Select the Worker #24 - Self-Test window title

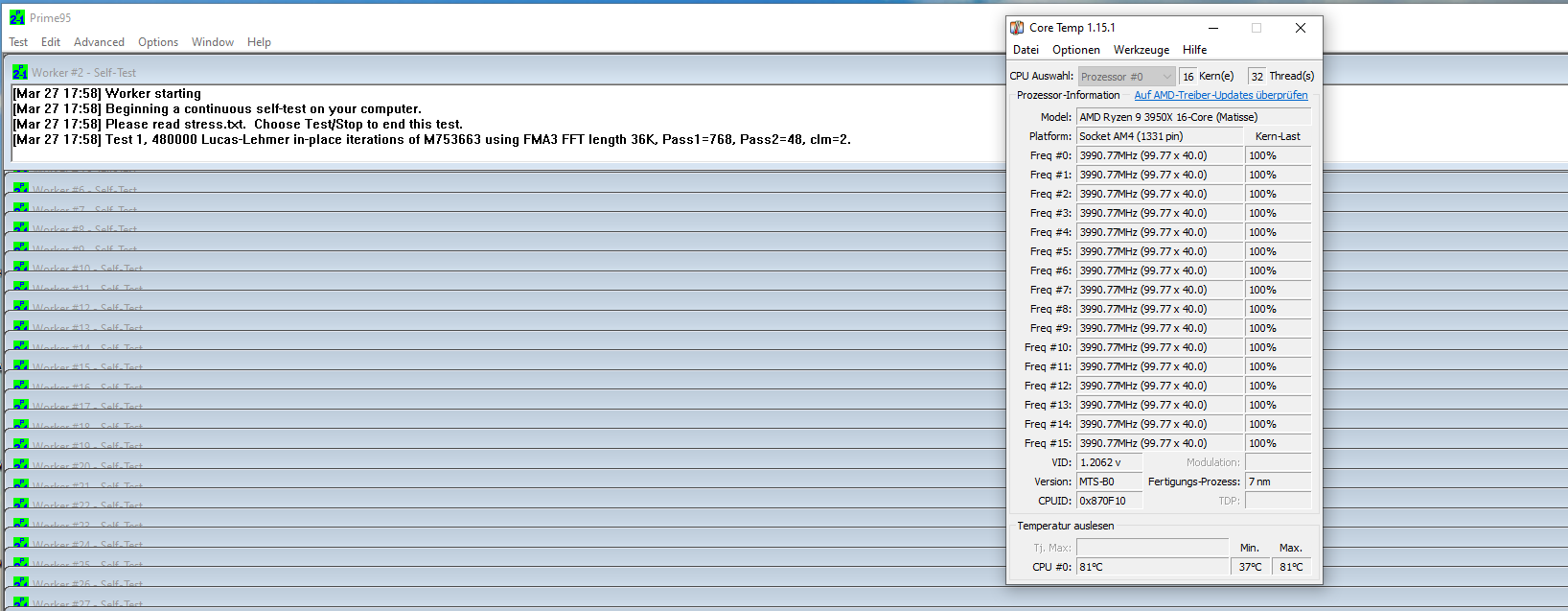click(87, 545)
